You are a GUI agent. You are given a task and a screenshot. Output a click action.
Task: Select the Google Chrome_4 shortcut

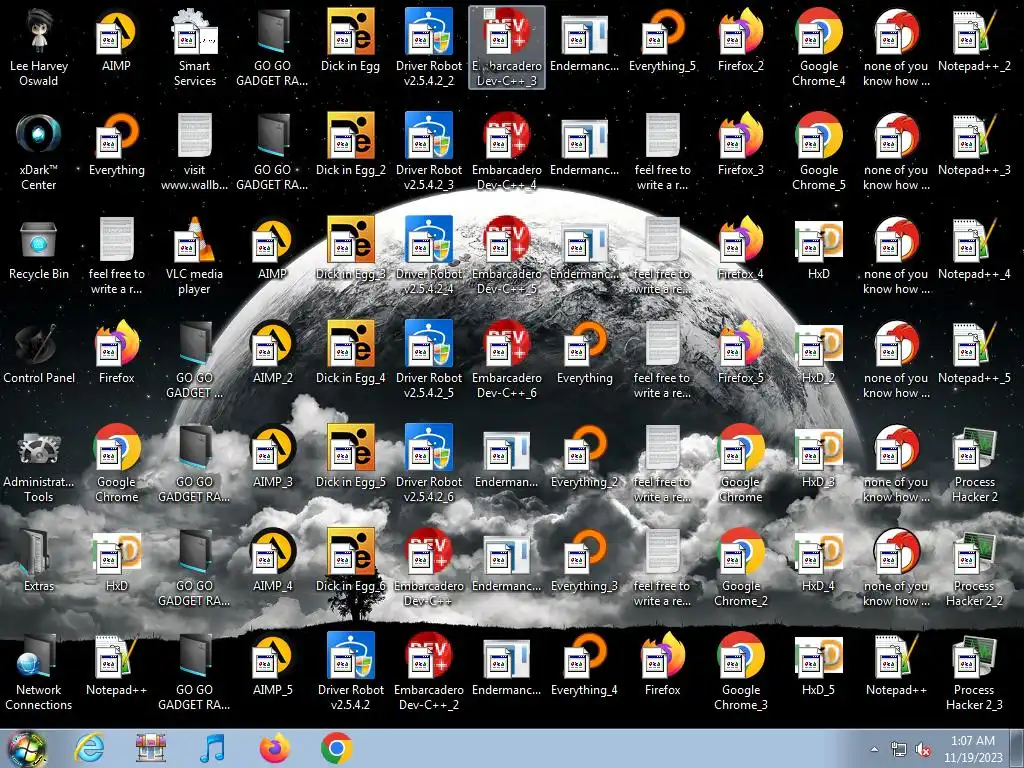point(819,47)
